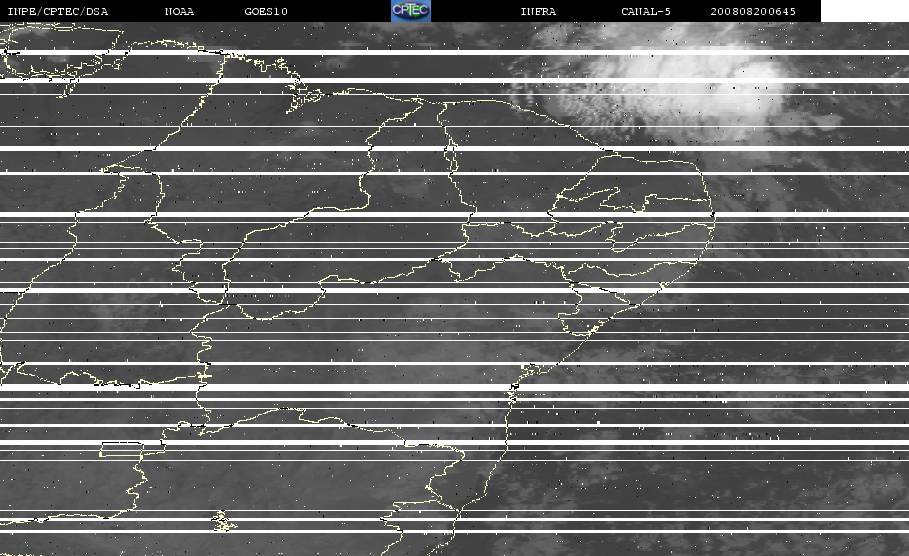Image resolution: width=909 pixels, height=556 pixels.
Task: Click the CPTEC logo in header
Action: coord(411,10)
